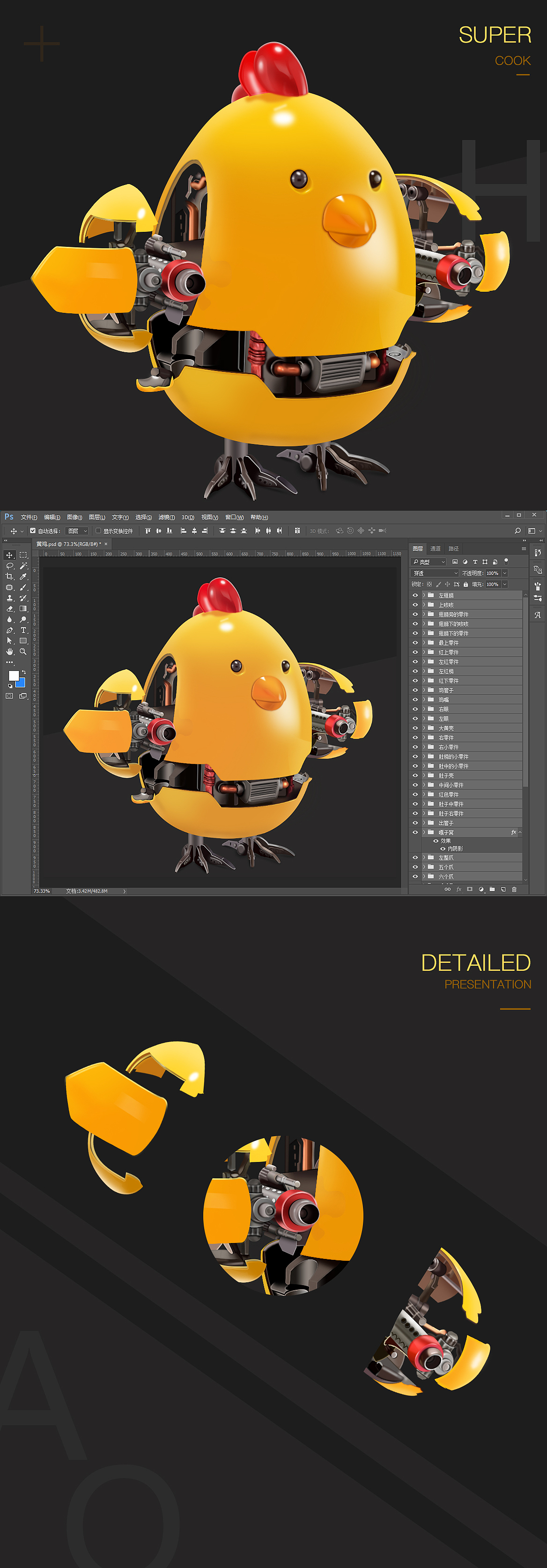Viewport: 547px width, 1568px height.
Task: Select the Magic Wand tool
Action: click(x=23, y=566)
